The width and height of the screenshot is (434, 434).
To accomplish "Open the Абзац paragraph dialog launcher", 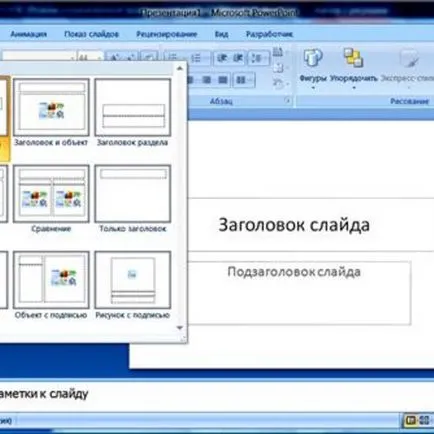I will pyautogui.click(x=288, y=100).
